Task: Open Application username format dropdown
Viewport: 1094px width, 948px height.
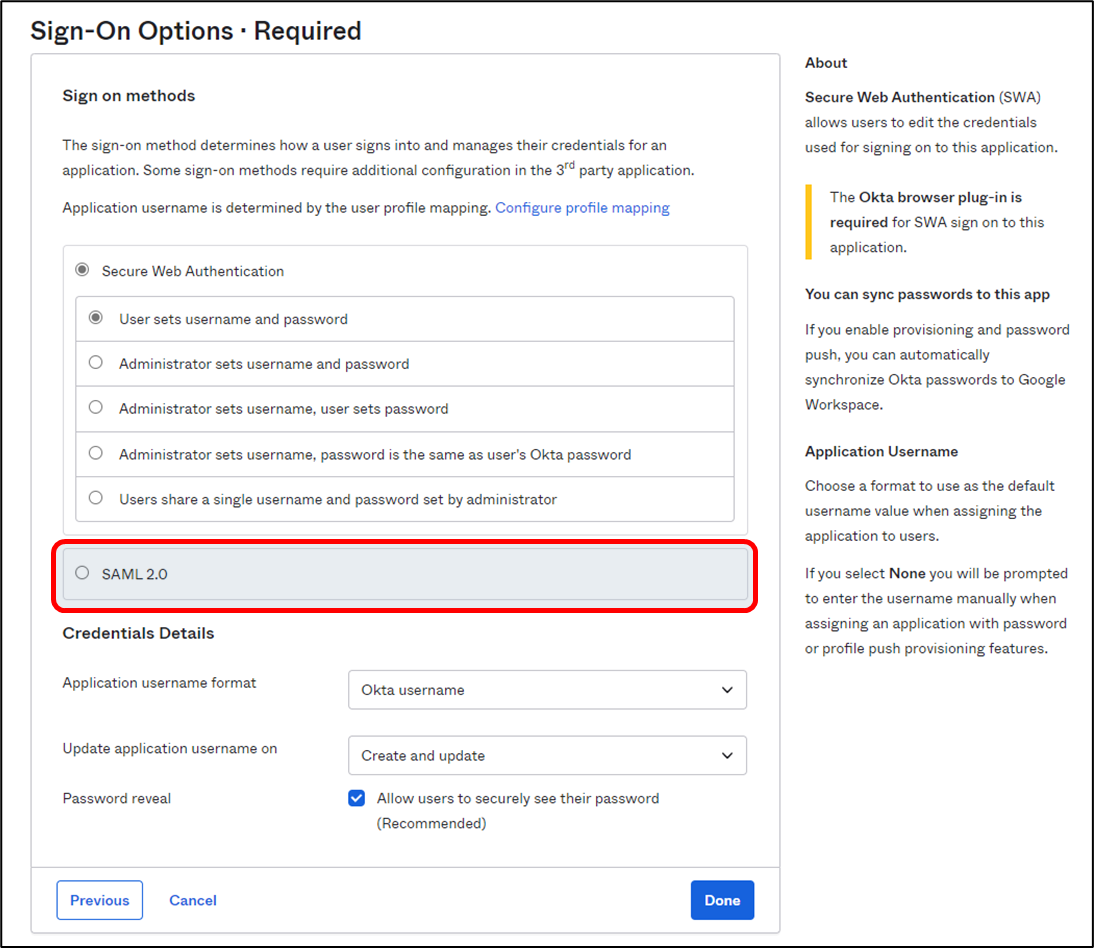Action: (546, 690)
